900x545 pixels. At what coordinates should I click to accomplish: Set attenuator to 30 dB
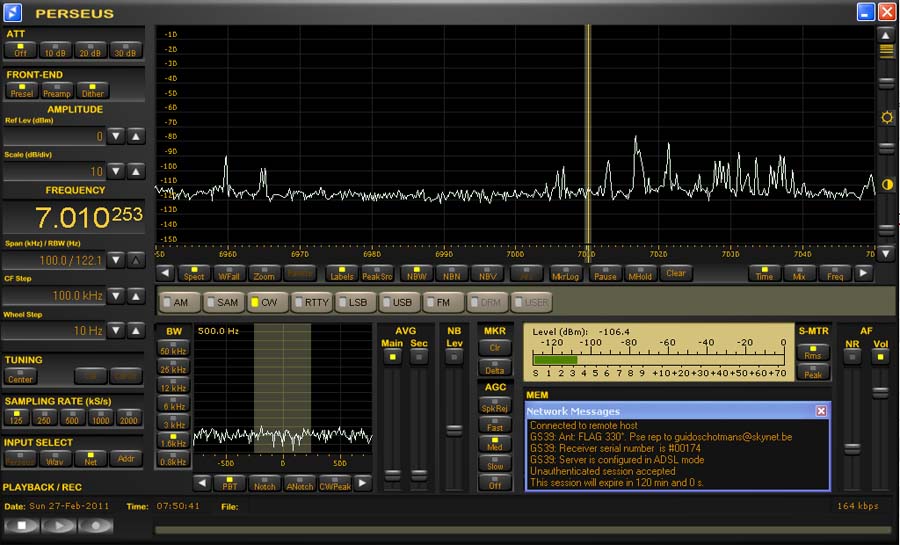(125, 50)
